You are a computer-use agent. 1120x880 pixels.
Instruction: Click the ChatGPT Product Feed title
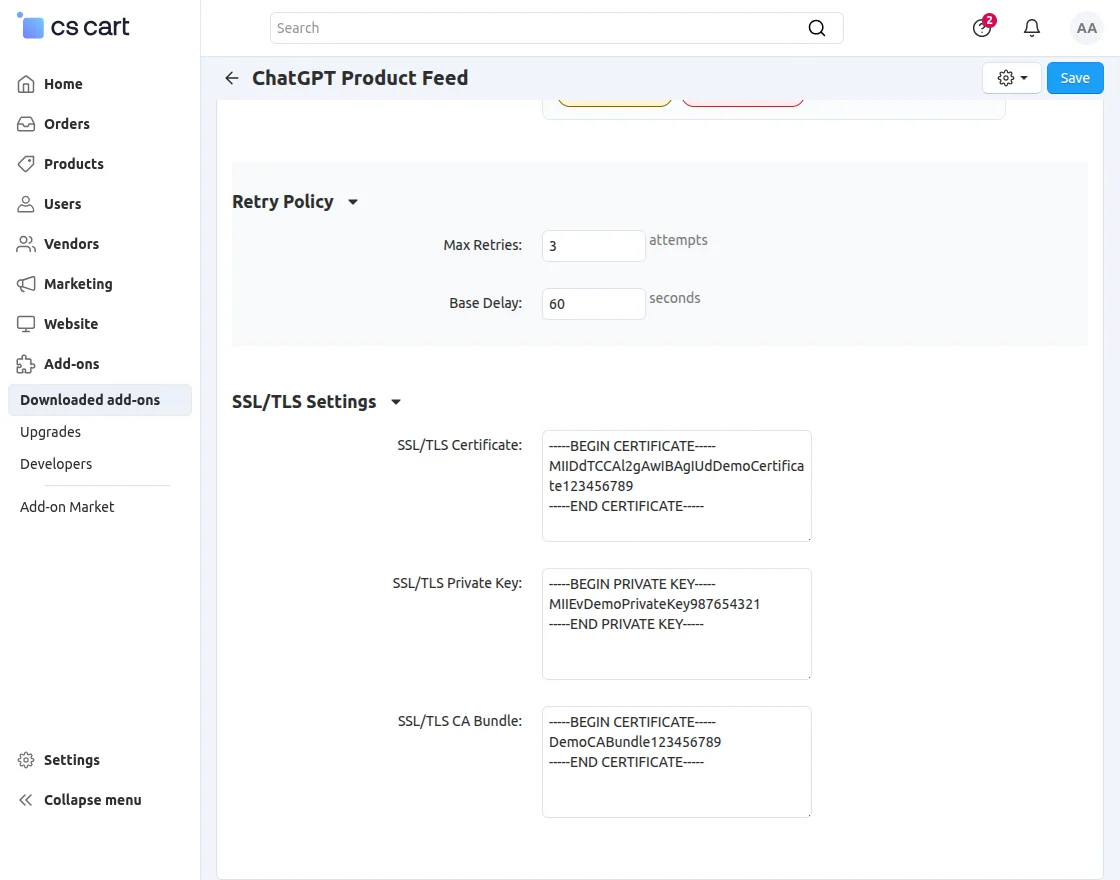click(x=360, y=78)
